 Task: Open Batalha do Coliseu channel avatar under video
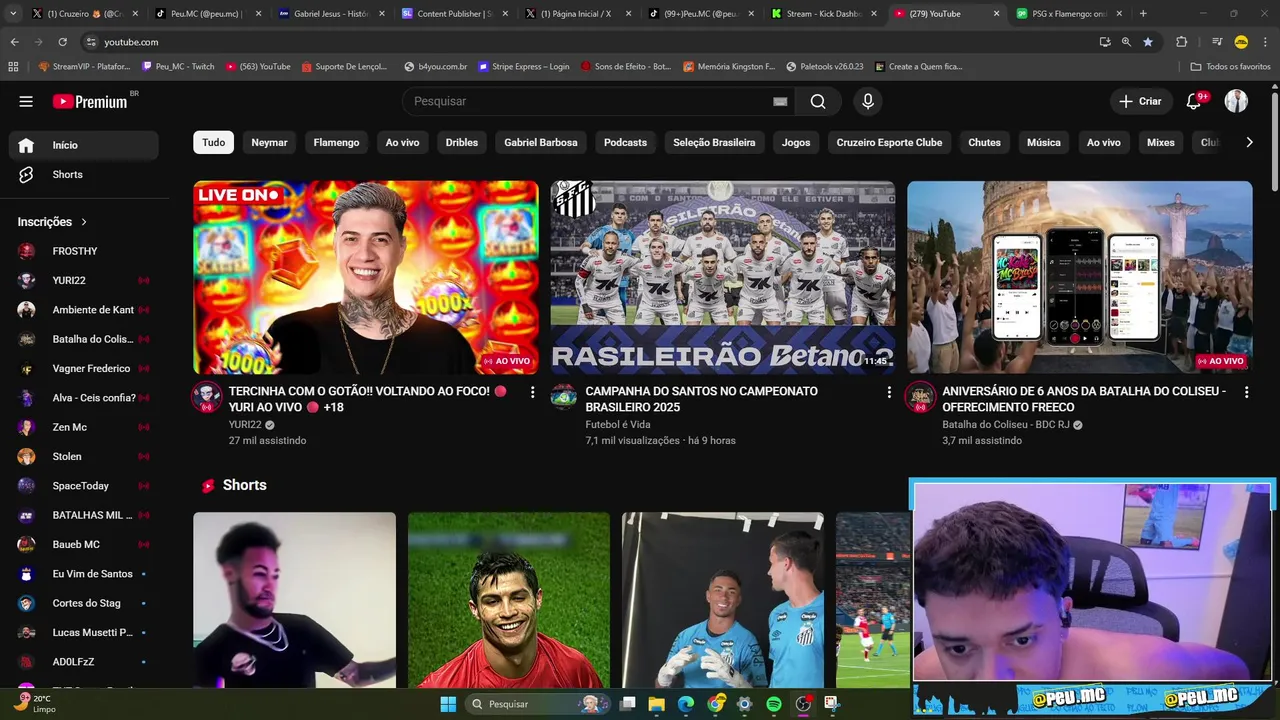pyautogui.click(x=920, y=397)
